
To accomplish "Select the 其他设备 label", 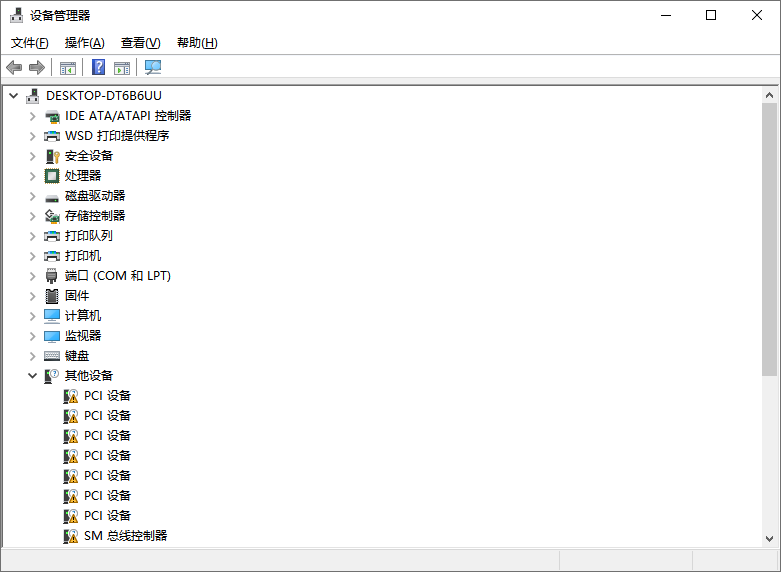I will [89, 376].
